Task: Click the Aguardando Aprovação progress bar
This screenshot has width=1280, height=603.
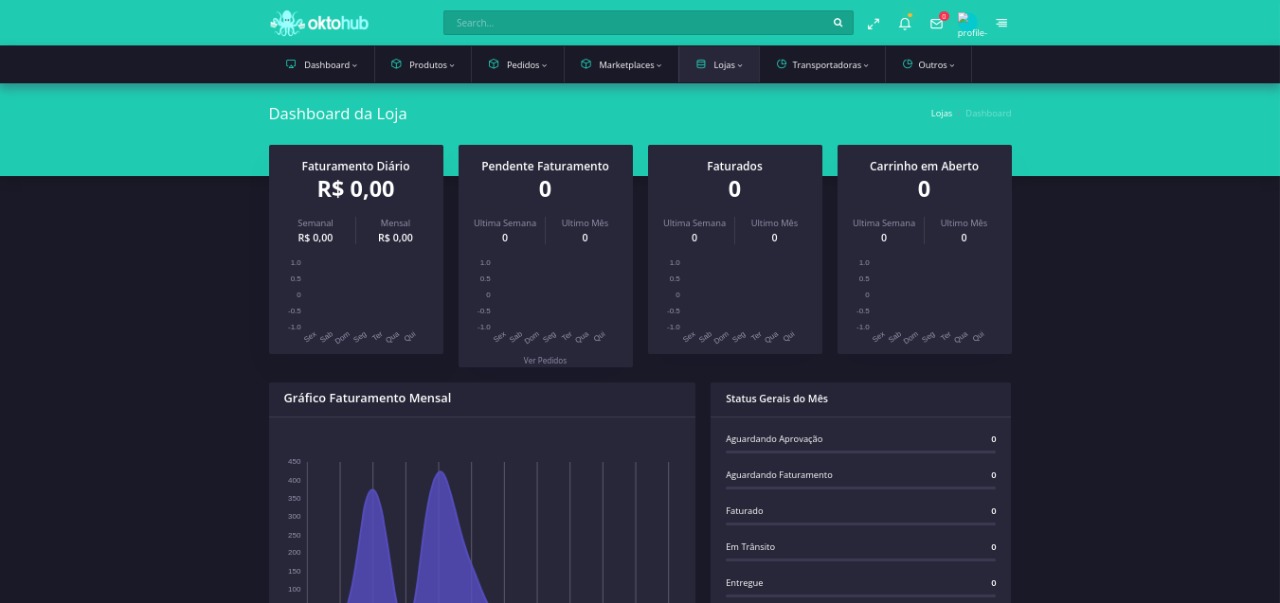Action: click(x=860, y=452)
